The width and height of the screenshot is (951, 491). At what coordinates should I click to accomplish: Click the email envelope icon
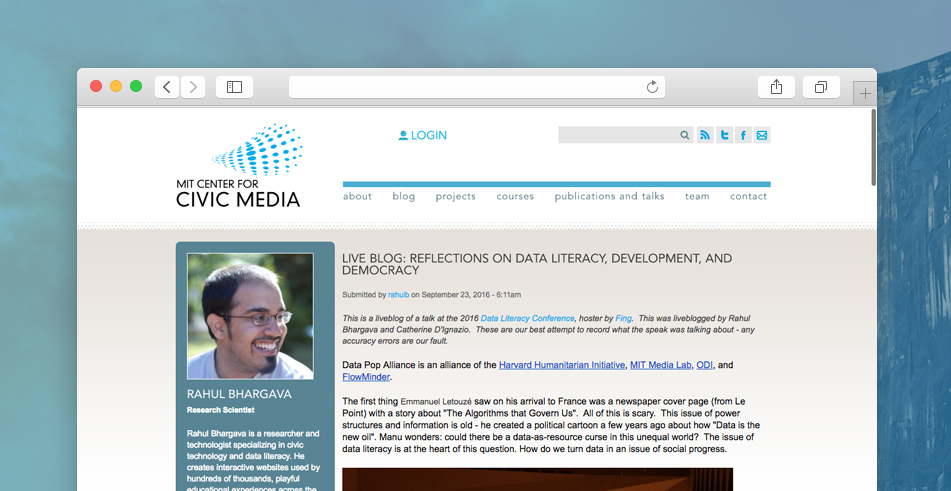762,135
